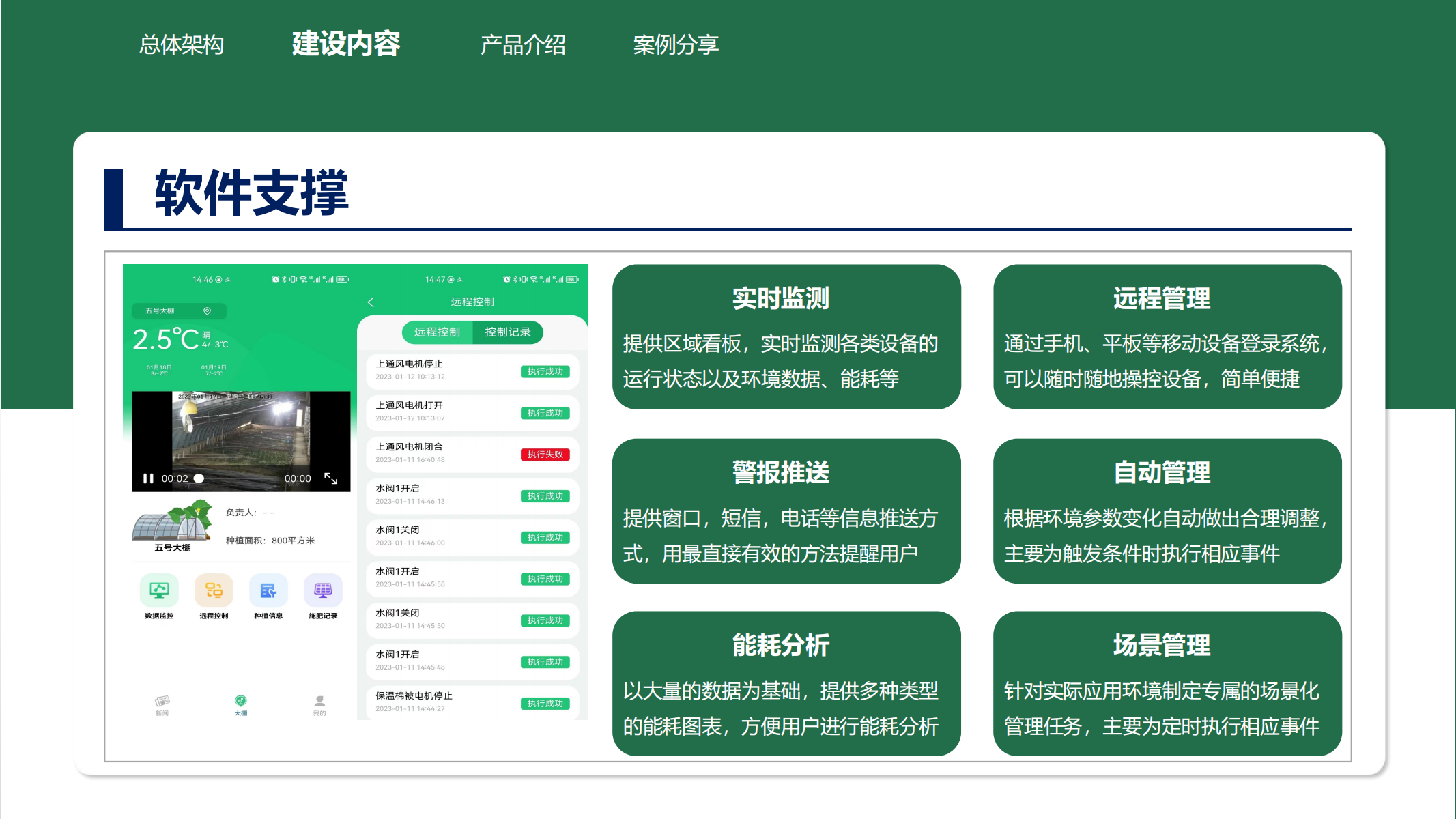This screenshot has height=819, width=1456.
Task: Switch to the 远程控制 toggle segment
Action: tap(437, 332)
